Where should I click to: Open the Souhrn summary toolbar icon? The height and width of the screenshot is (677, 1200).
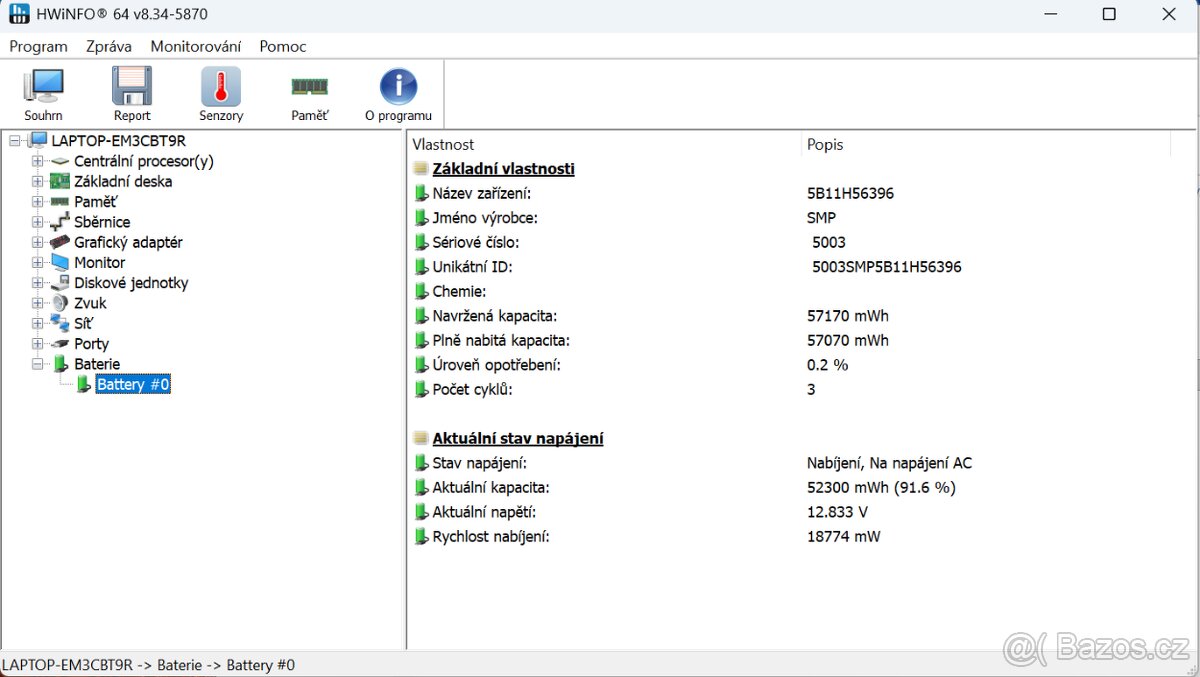tap(43, 88)
